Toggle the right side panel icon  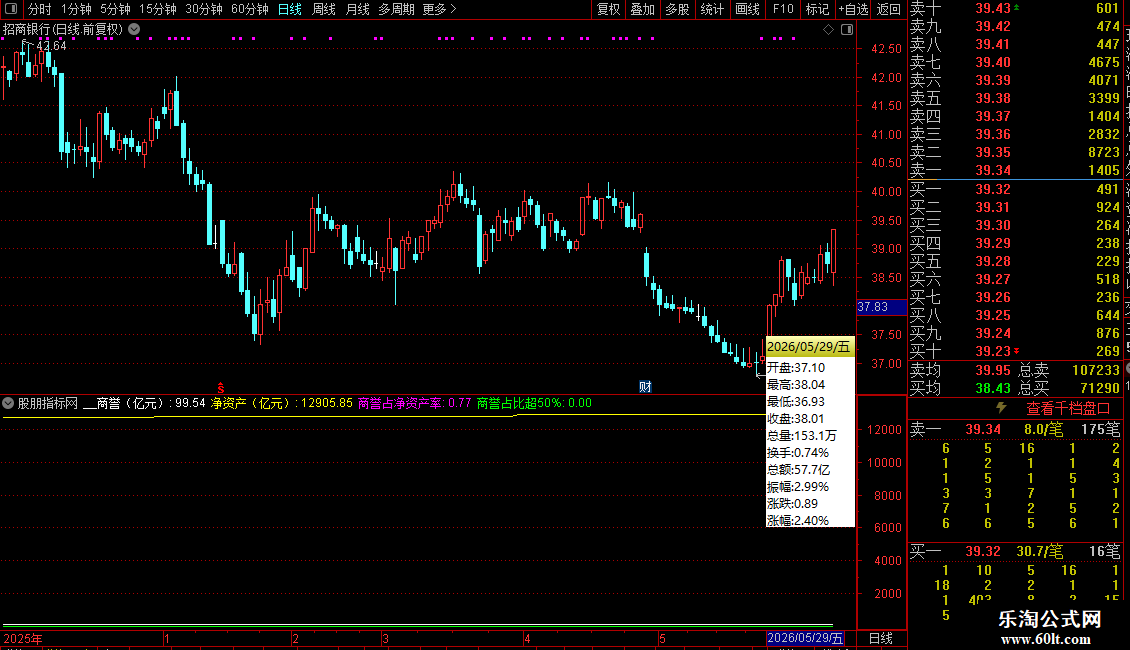click(x=847, y=30)
